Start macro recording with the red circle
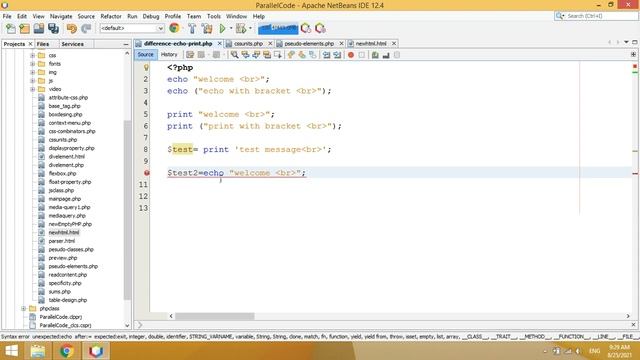 pos(351,55)
